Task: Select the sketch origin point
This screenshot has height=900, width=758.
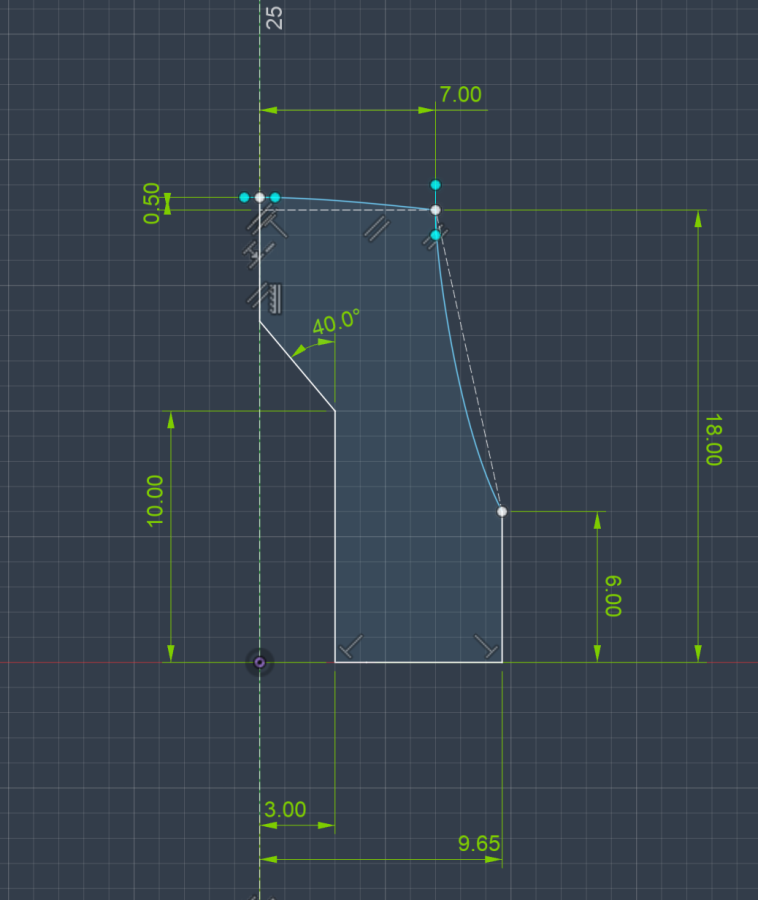Action: coord(260,662)
